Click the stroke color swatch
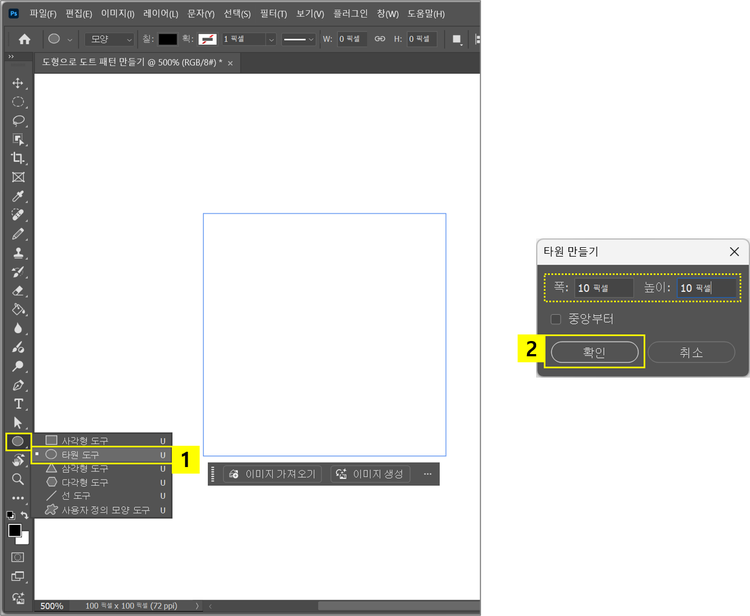Screen dimensions: 750x616 pyautogui.click(x=207, y=39)
